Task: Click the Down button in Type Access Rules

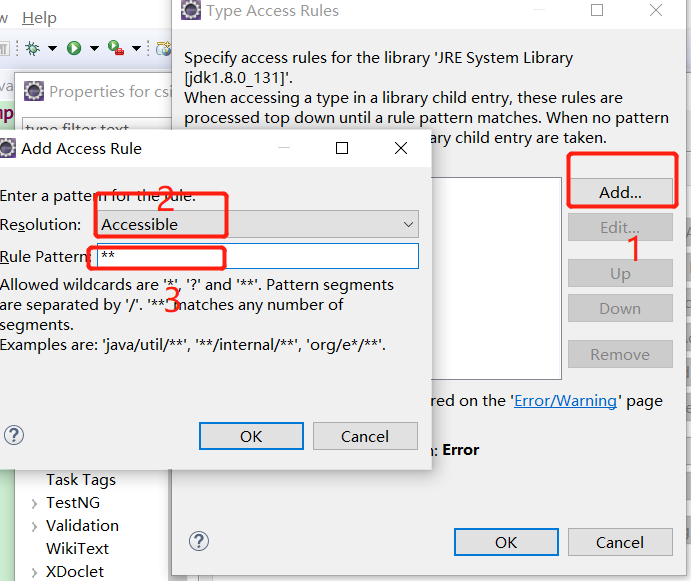Action: click(620, 308)
